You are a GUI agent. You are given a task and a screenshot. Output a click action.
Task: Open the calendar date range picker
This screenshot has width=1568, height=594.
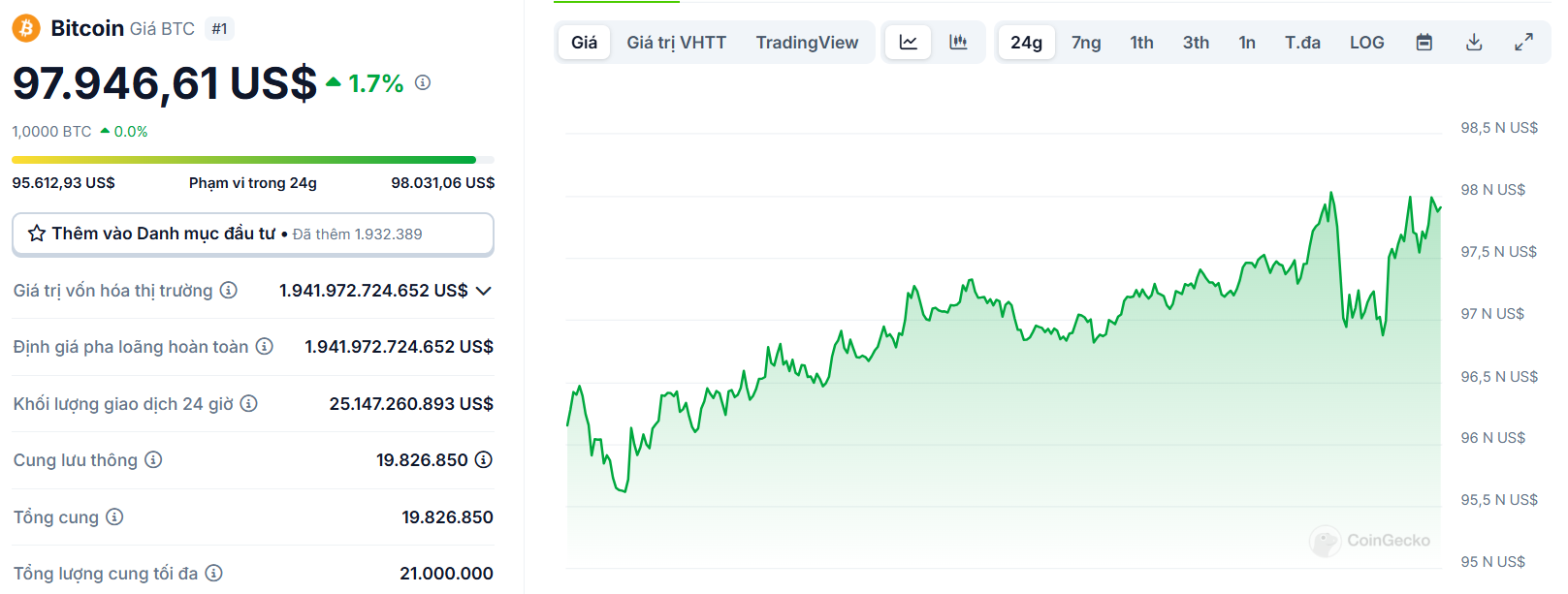coord(1424,42)
